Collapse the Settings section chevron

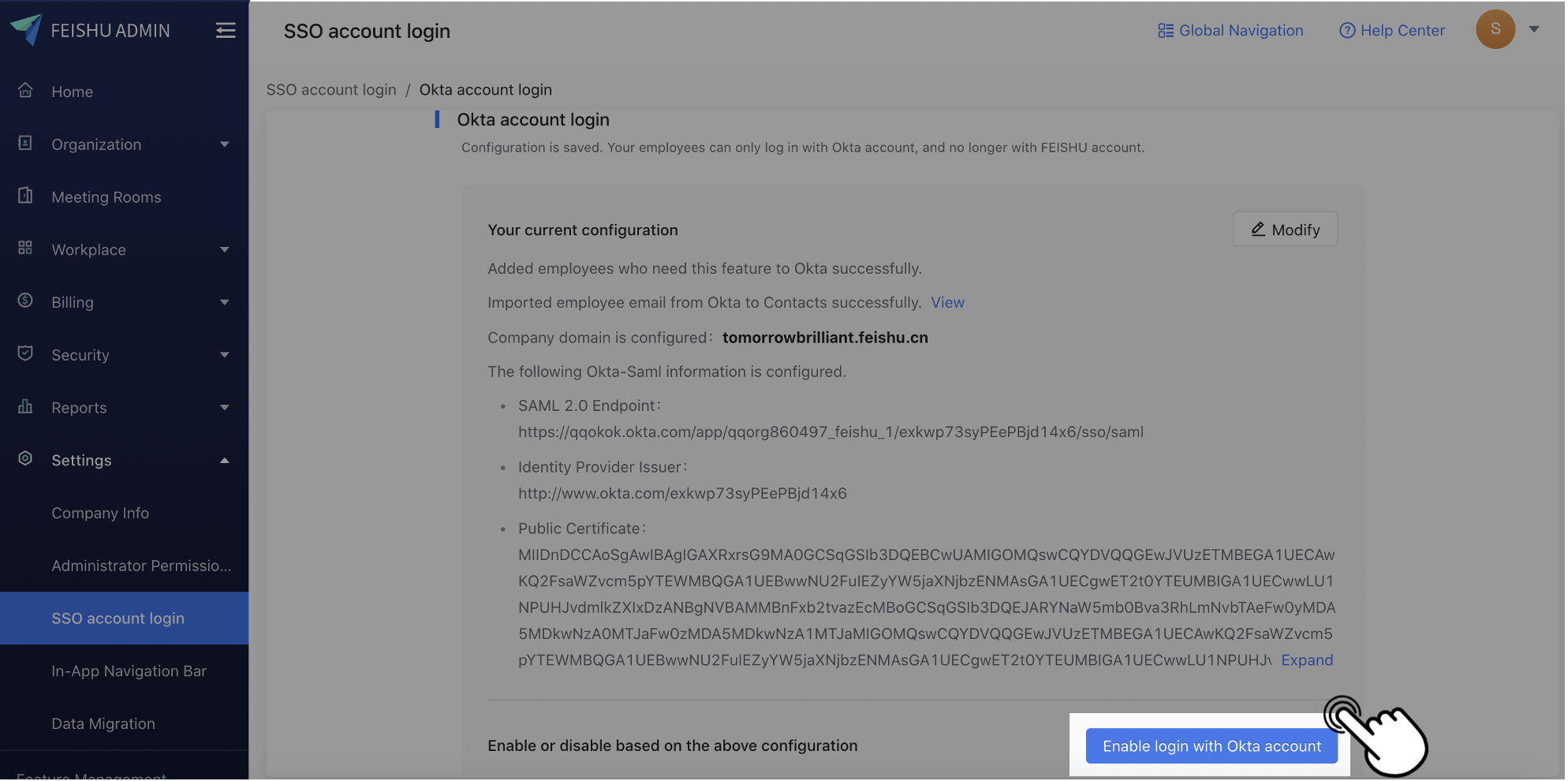click(225, 459)
